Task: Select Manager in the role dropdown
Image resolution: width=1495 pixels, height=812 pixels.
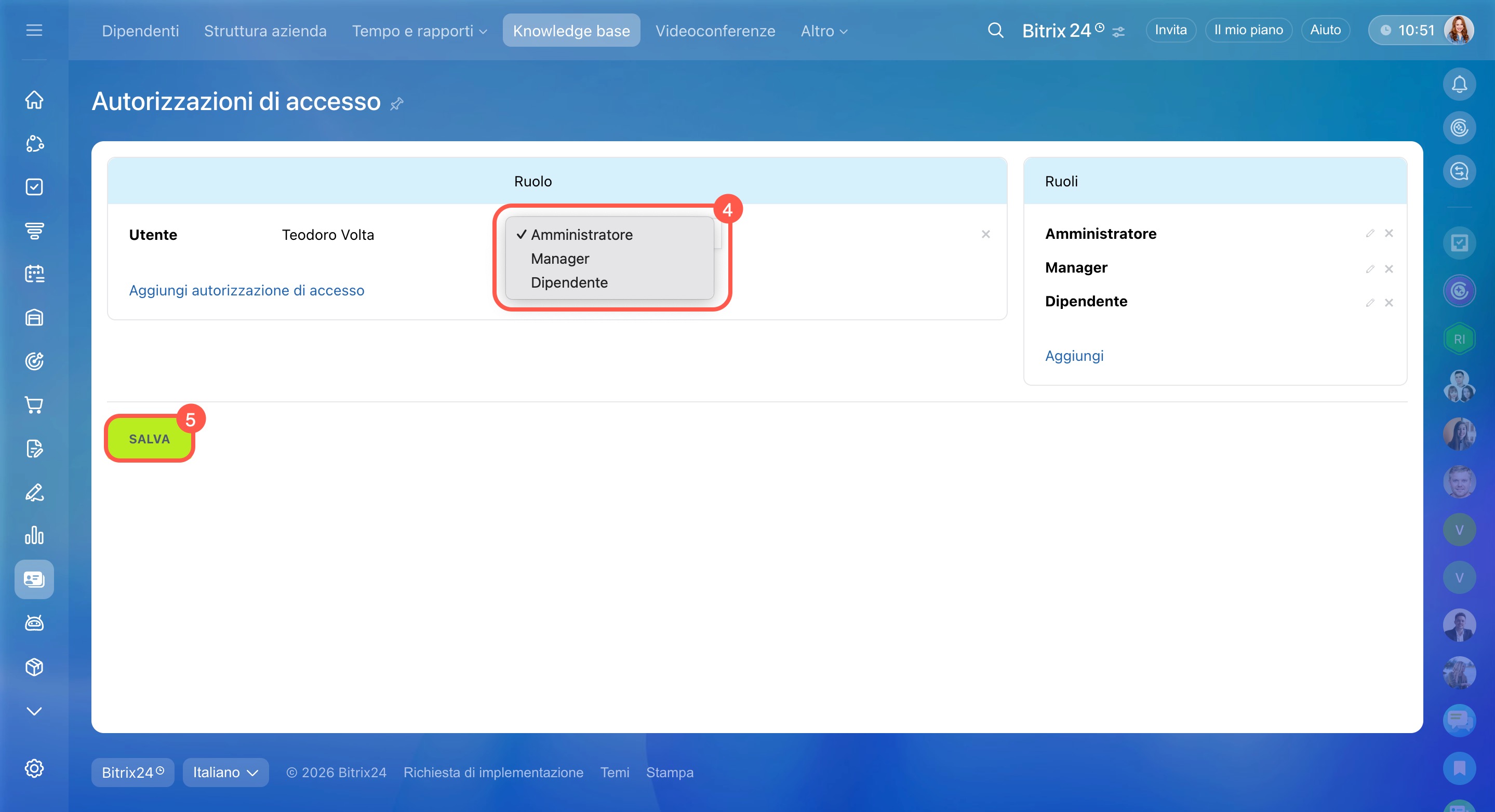Action: pos(559,259)
